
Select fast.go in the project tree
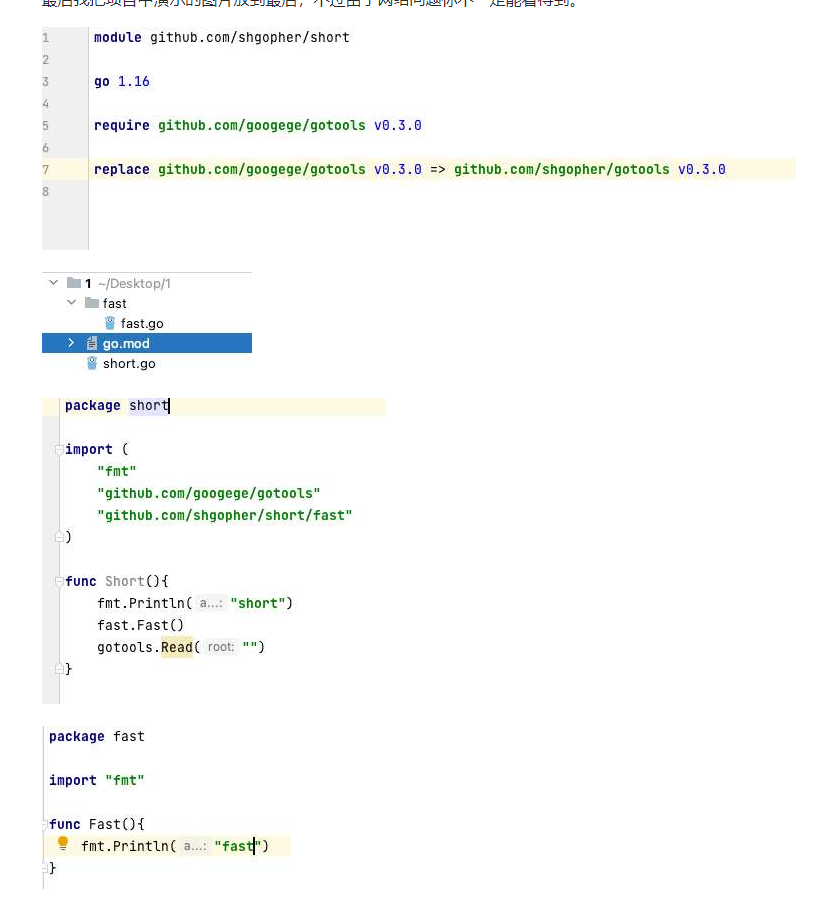click(142, 323)
